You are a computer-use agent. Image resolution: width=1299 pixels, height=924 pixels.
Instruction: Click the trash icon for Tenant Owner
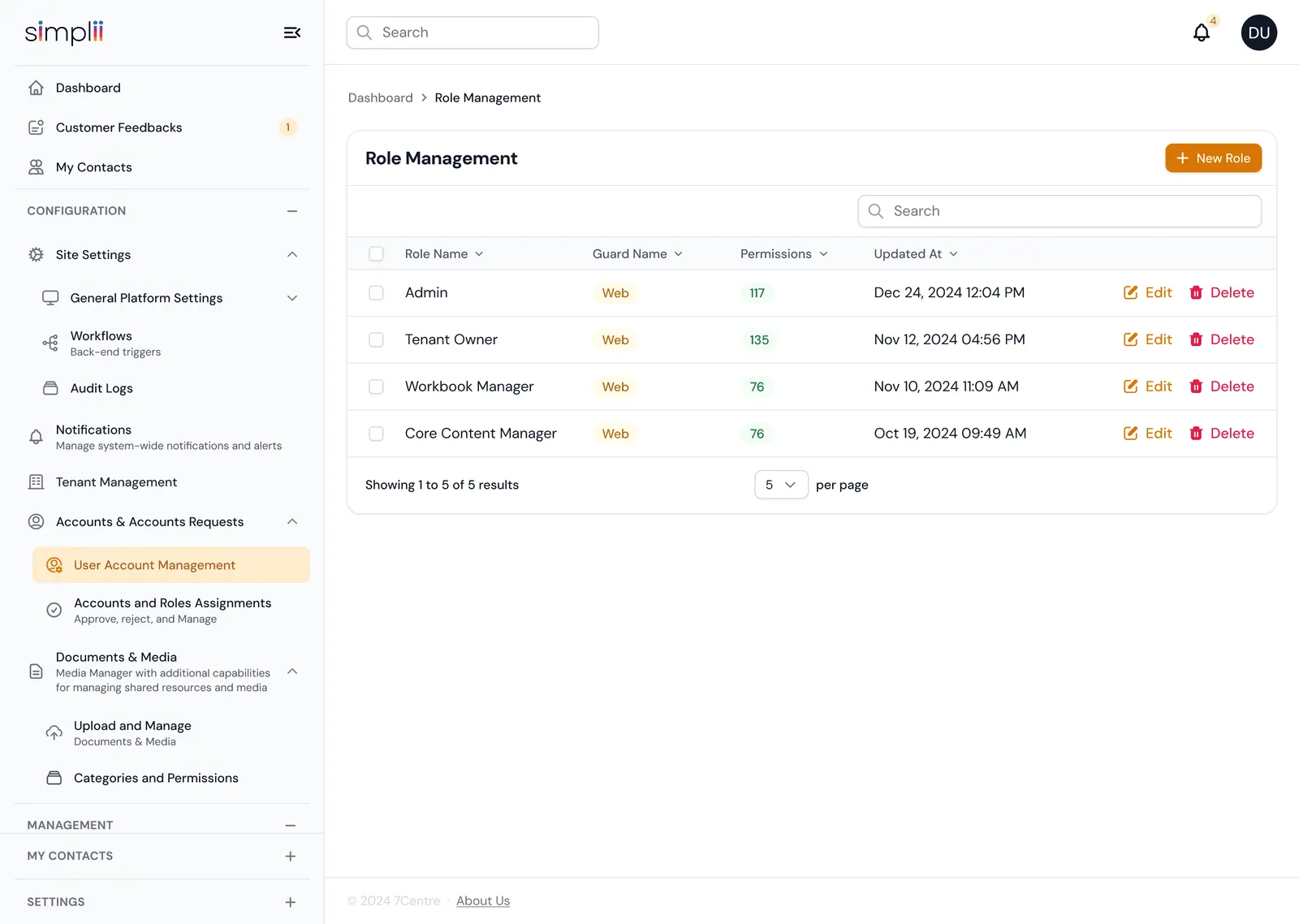coord(1196,339)
